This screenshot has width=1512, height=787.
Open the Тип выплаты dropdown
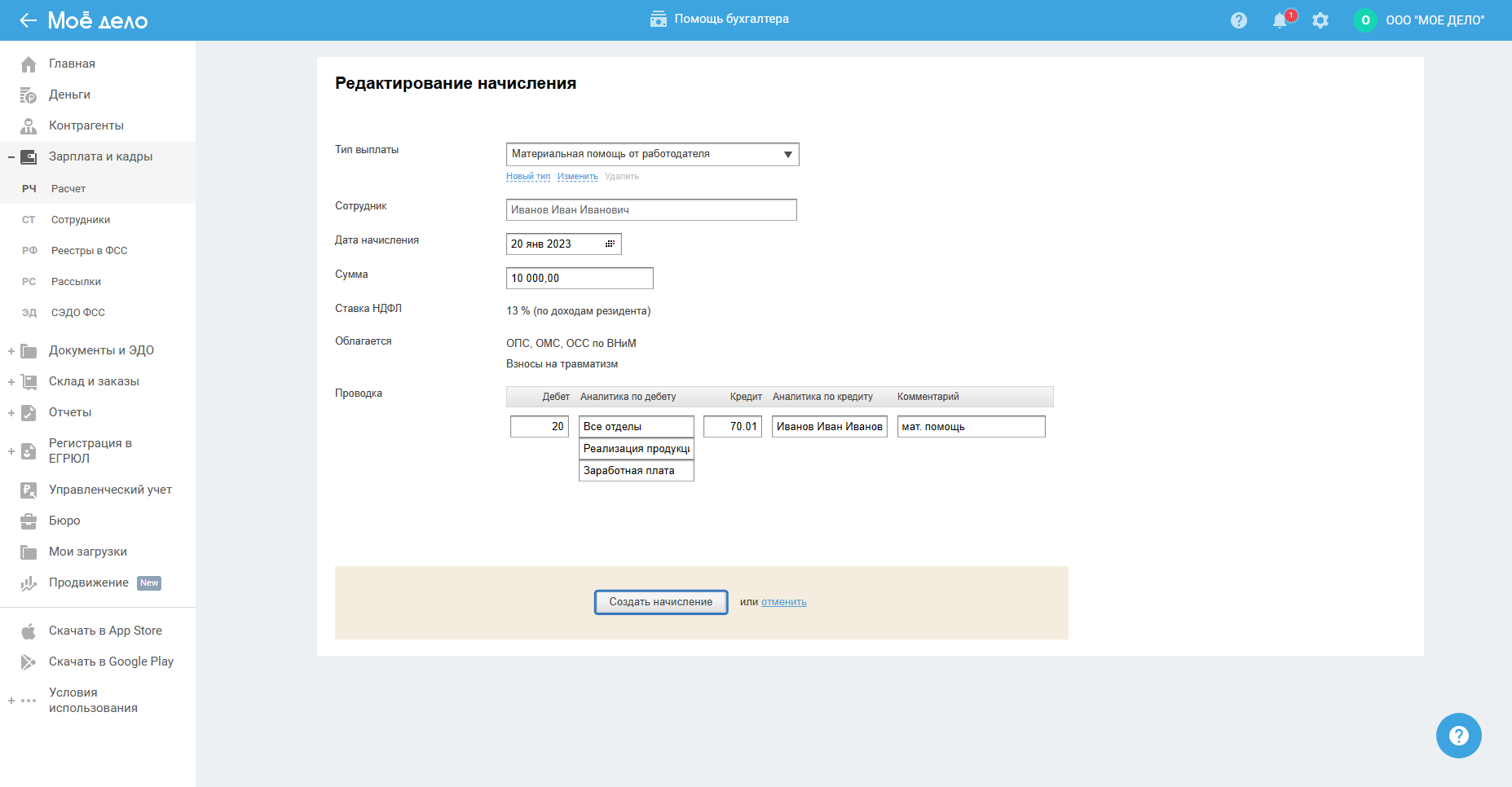[x=652, y=154]
